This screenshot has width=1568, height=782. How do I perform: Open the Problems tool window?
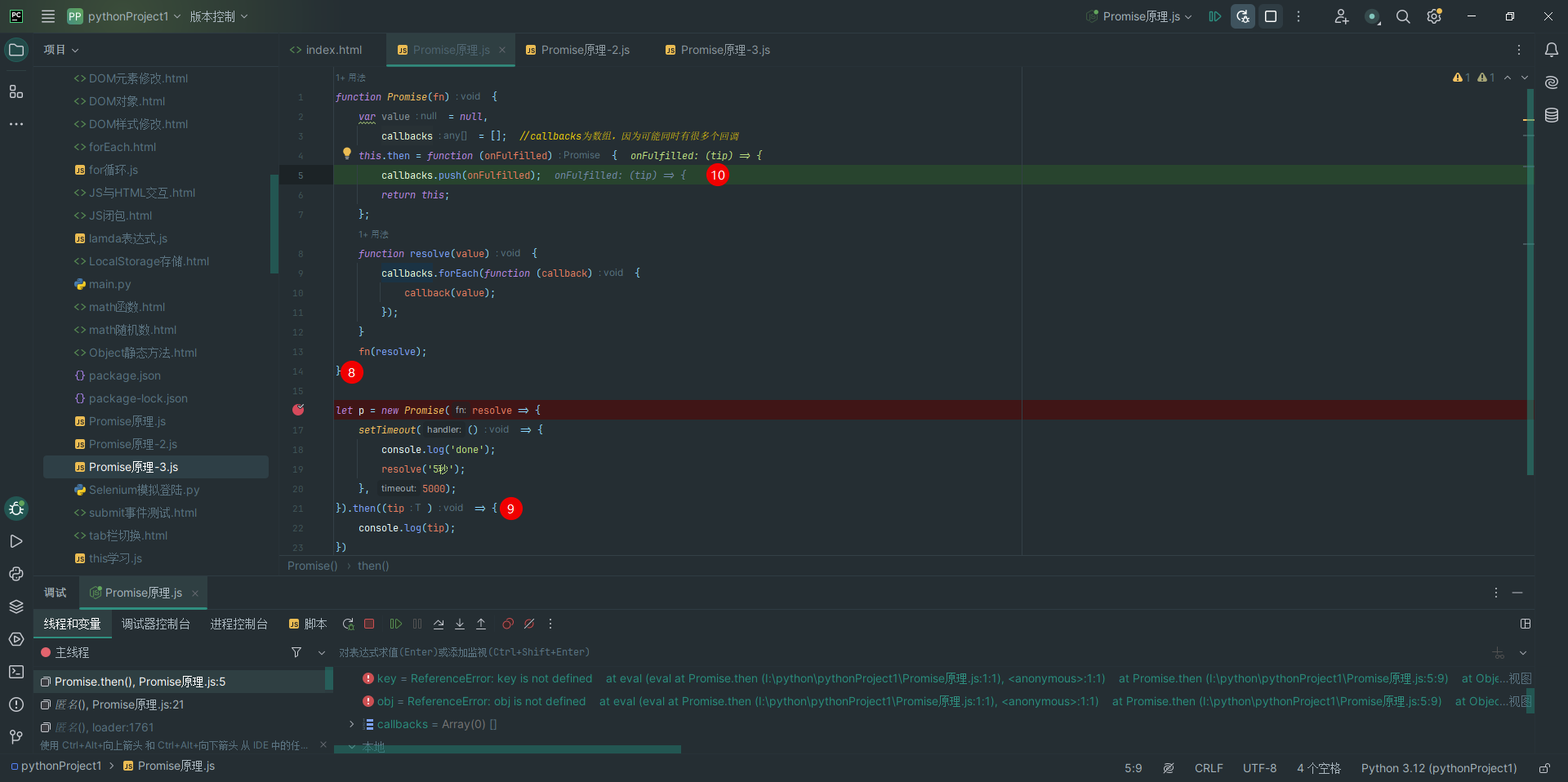pyautogui.click(x=16, y=704)
